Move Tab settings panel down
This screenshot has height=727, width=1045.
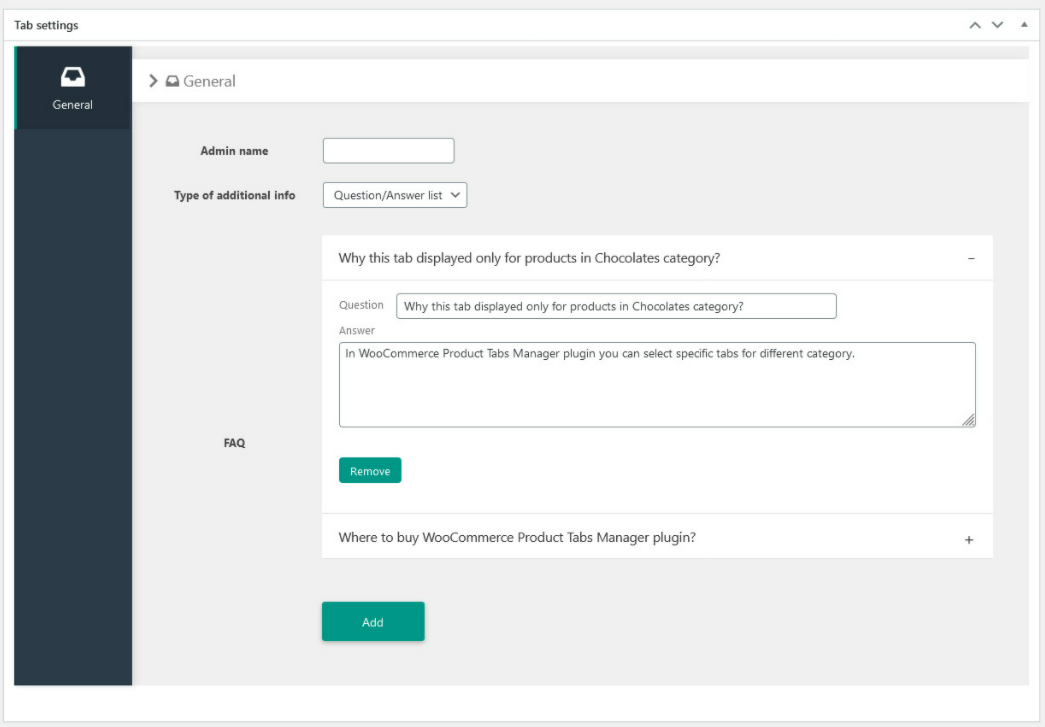tap(998, 25)
